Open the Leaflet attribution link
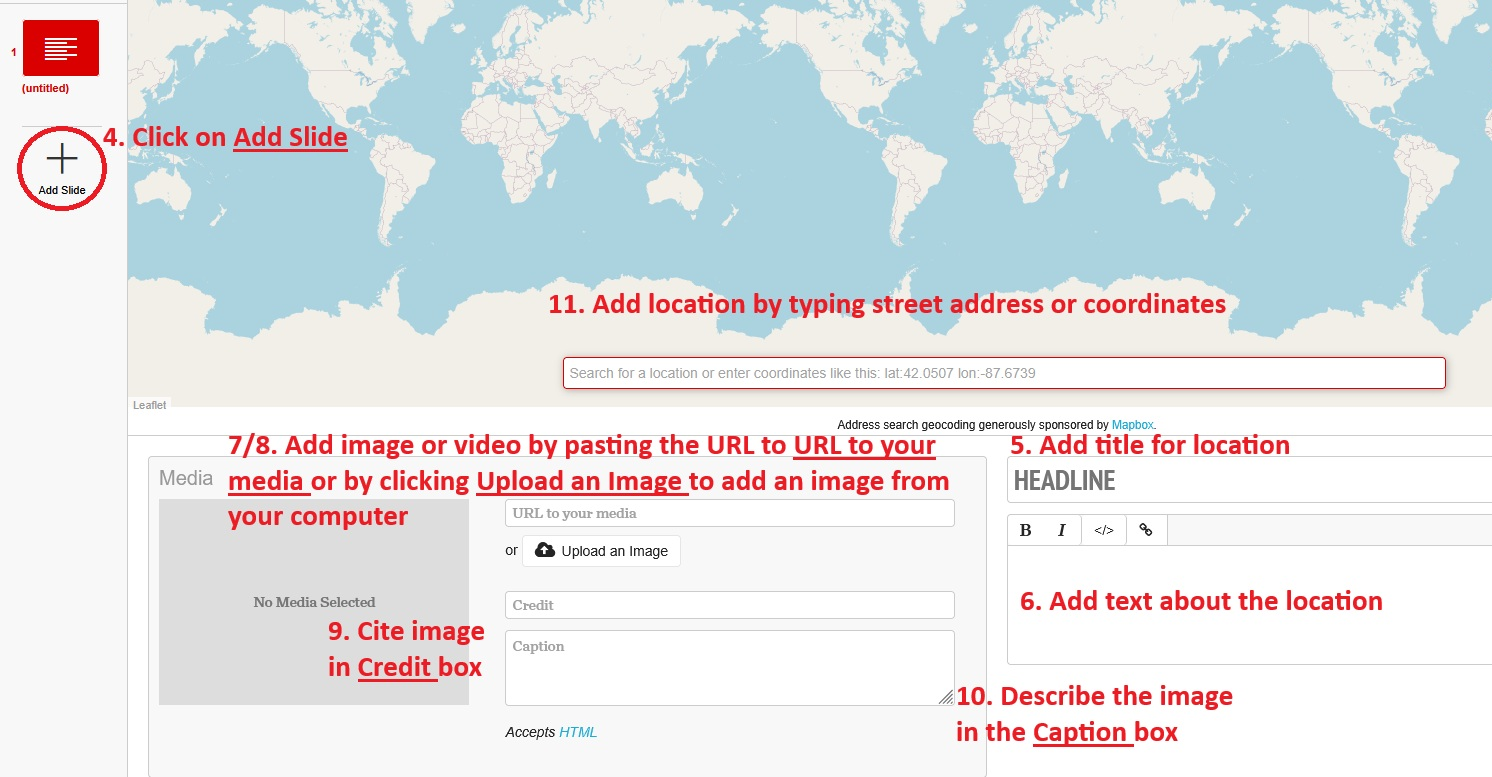The height and width of the screenshot is (777, 1492). point(150,405)
